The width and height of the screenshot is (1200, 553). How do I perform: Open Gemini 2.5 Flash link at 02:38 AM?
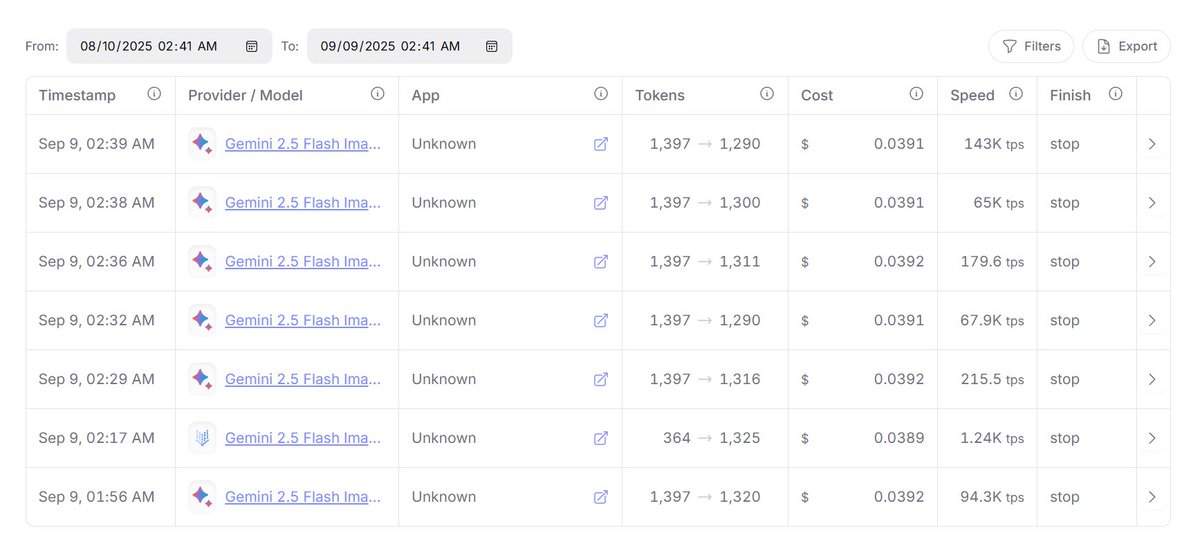point(303,203)
